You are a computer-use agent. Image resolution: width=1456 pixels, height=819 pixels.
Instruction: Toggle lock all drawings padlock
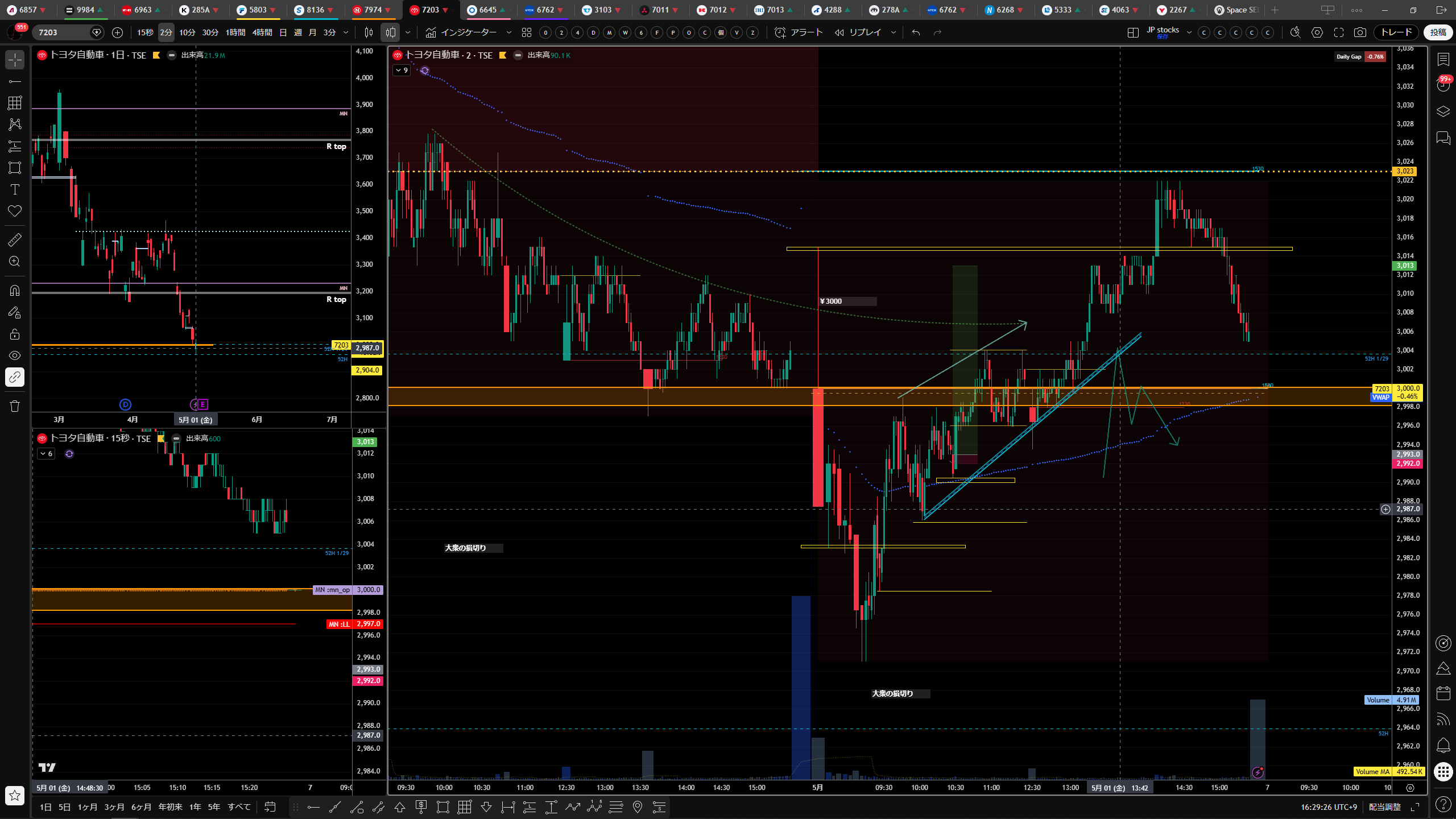(x=15, y=334)
